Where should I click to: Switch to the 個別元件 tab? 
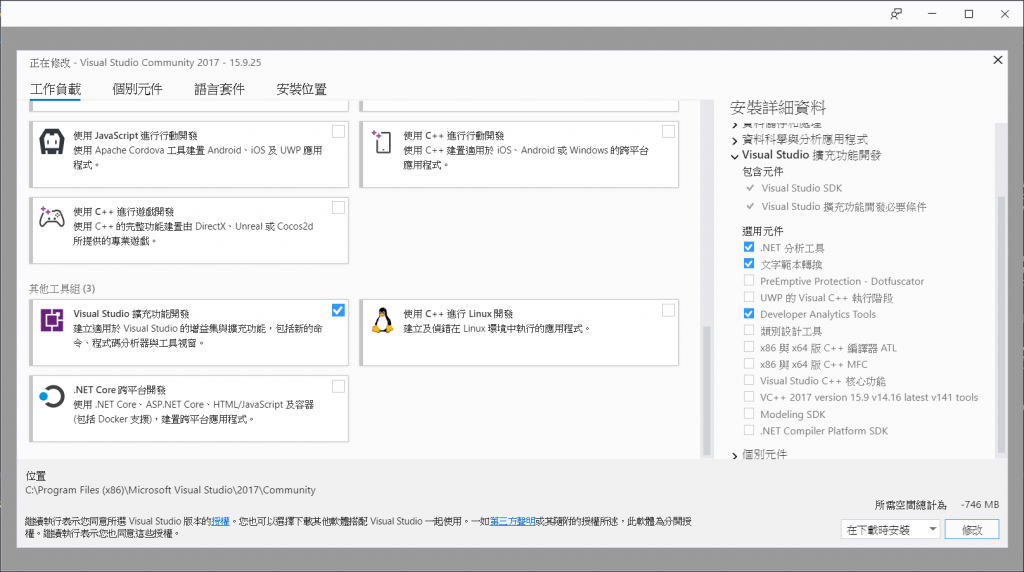pos(137,89)
